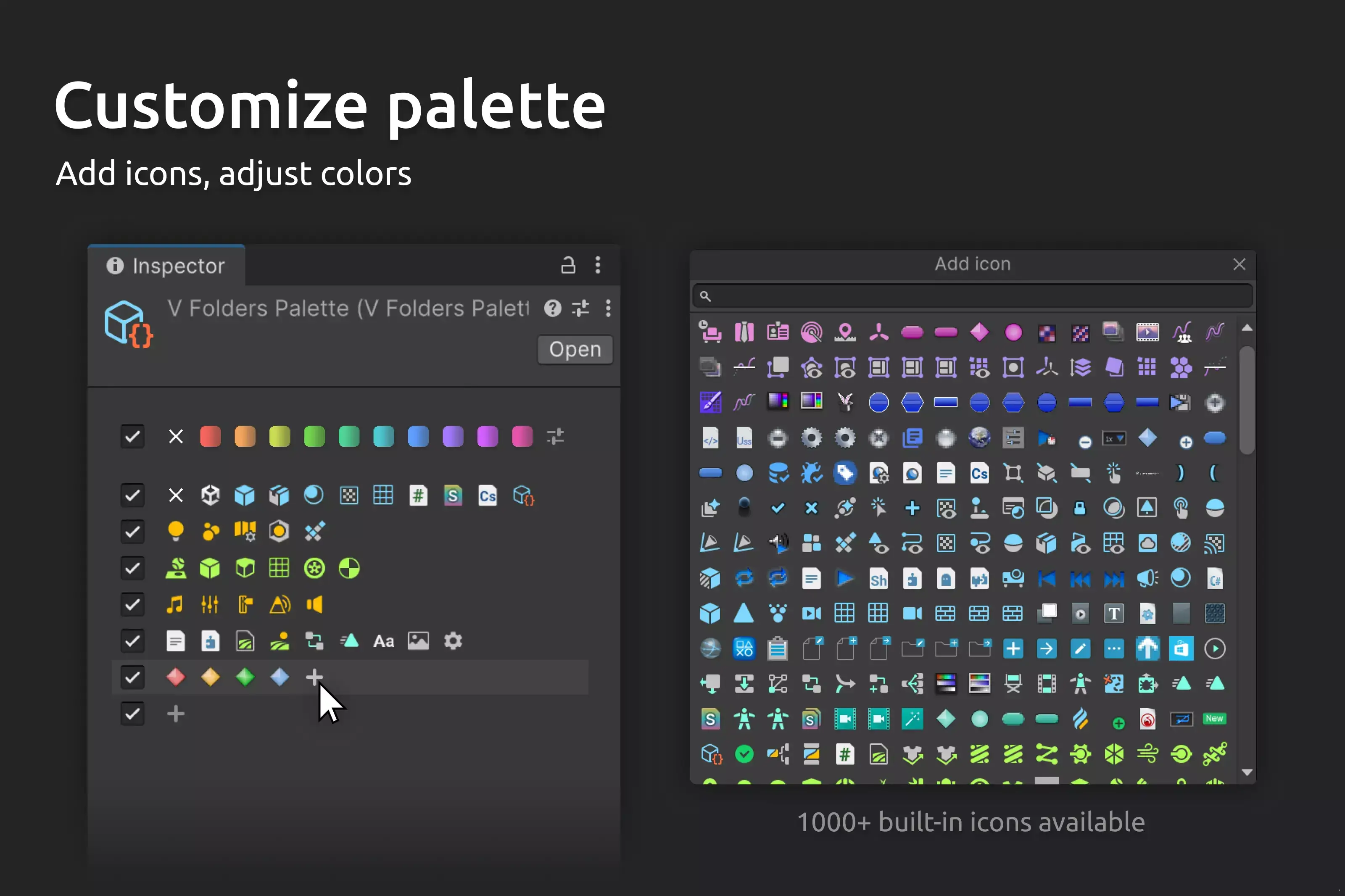1345x896 pixels.
Task: Switch to the Inspector tab
Action: (166, 266)
